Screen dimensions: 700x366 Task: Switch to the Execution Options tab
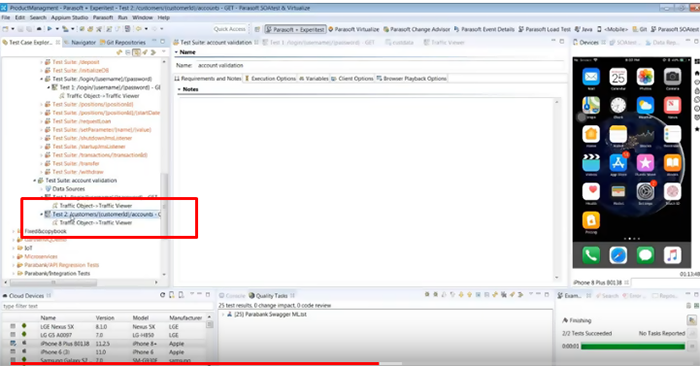[x=270, y=79]
